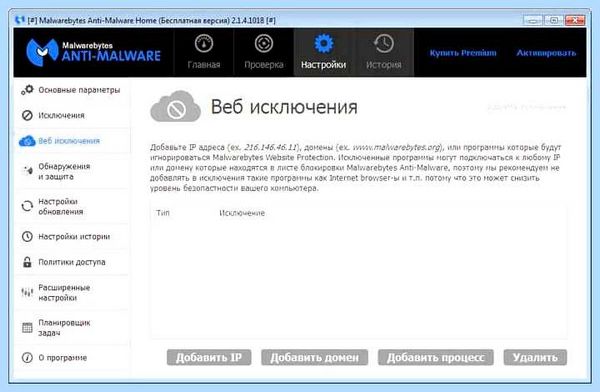
Task: Click the Добавить IP button
Action: (209, 357)
